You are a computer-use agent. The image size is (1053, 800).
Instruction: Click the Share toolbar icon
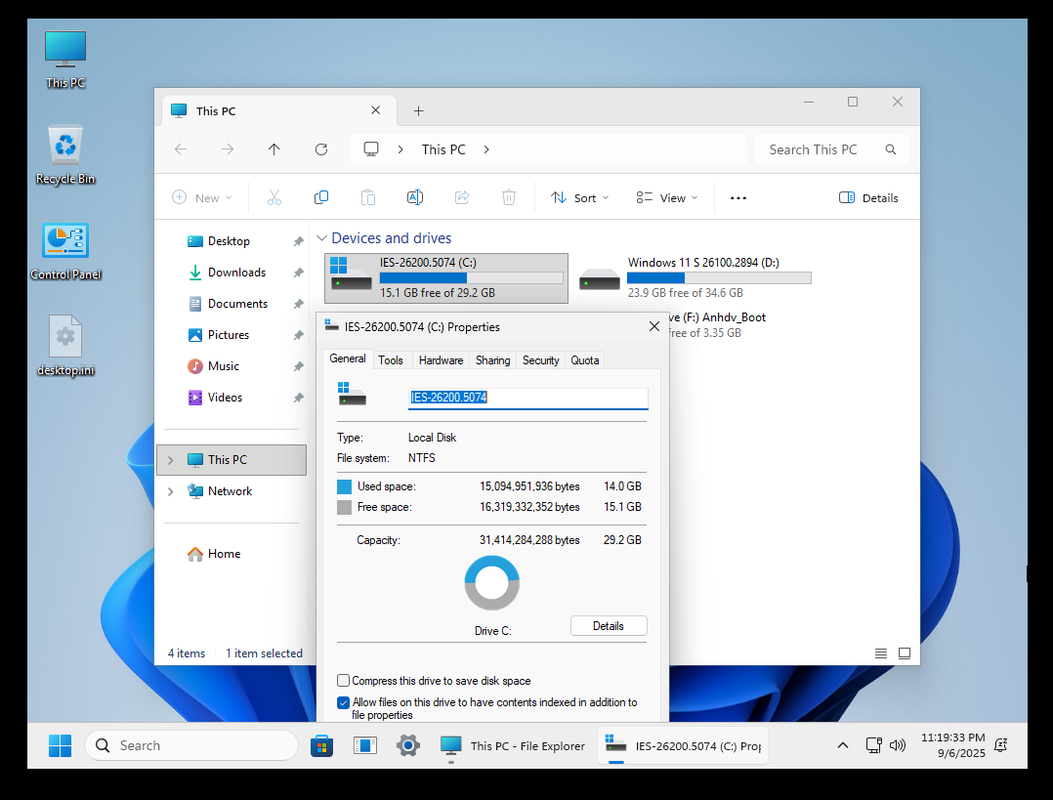[462, 197]
